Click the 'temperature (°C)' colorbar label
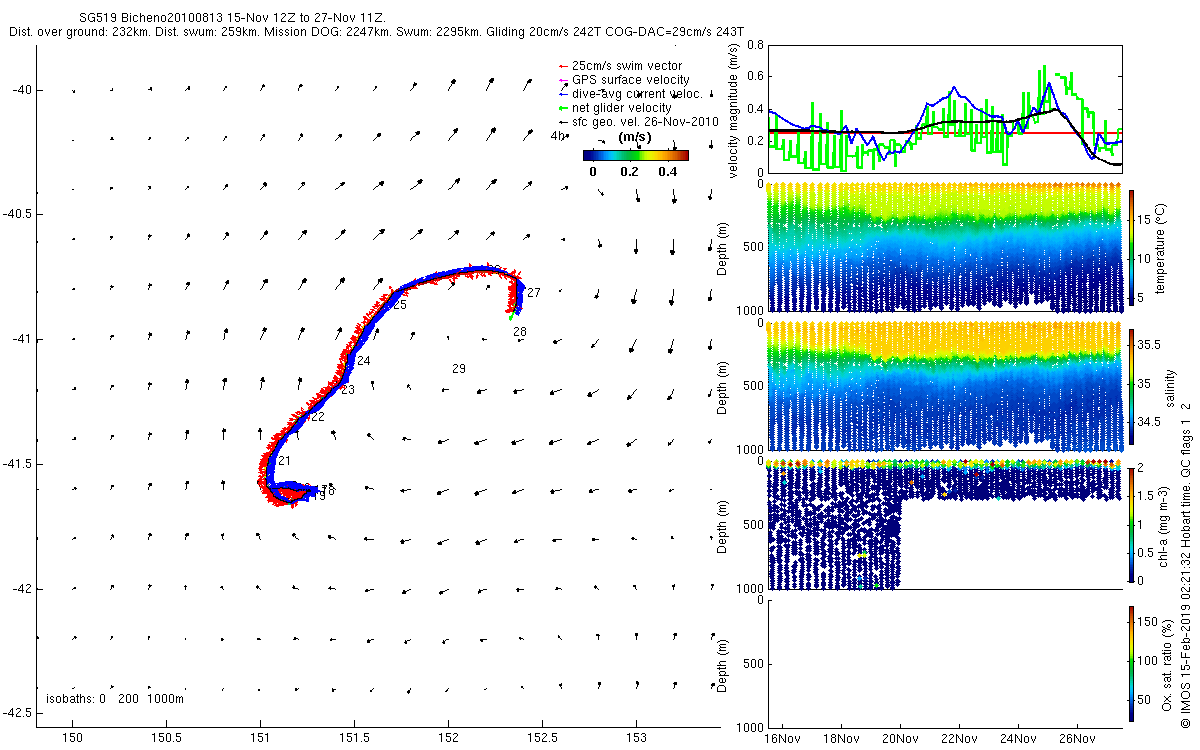The width and height of the screenshot is (1200, 750). pos(1163,248)
